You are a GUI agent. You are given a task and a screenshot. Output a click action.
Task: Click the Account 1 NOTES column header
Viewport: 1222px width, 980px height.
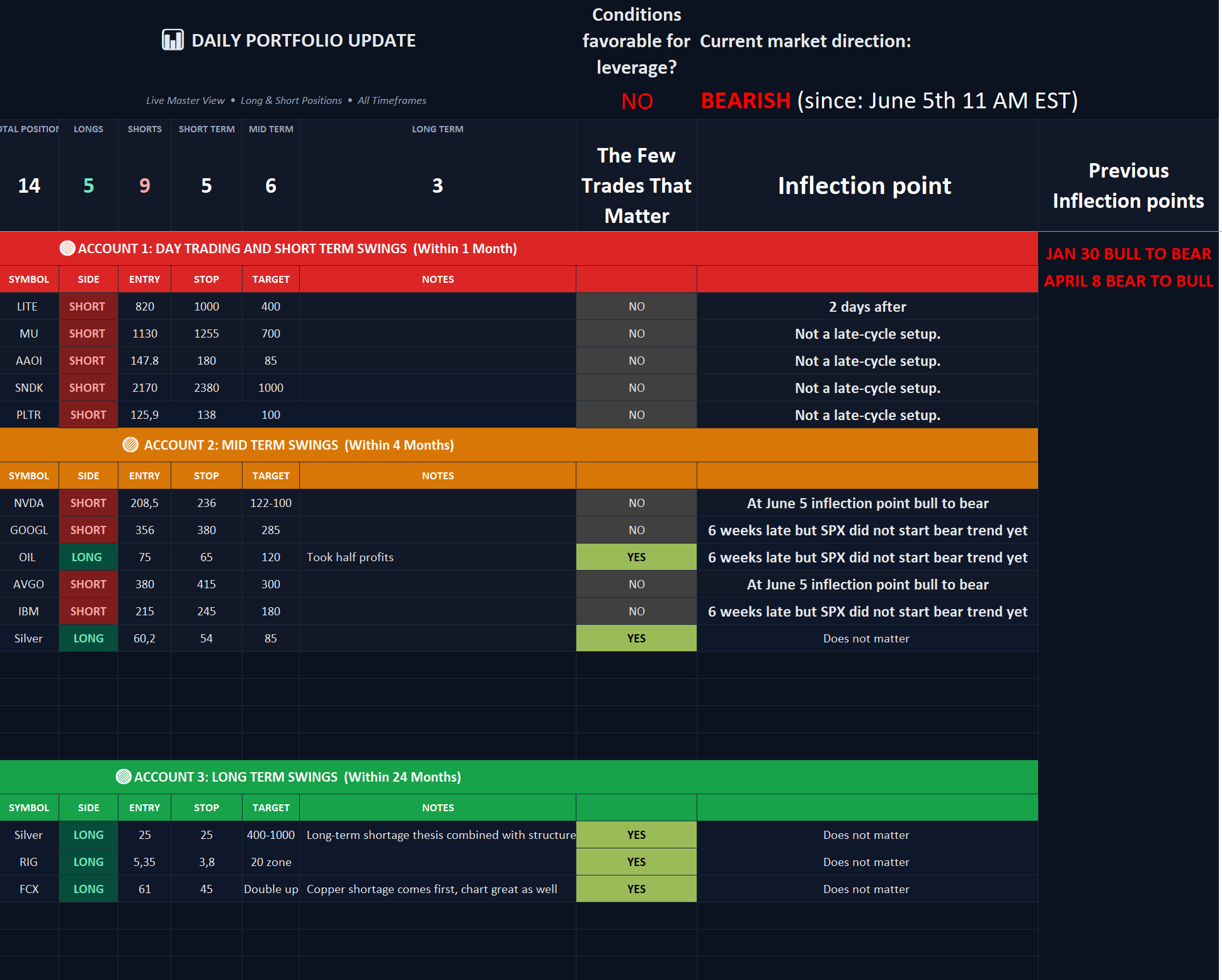438,279
